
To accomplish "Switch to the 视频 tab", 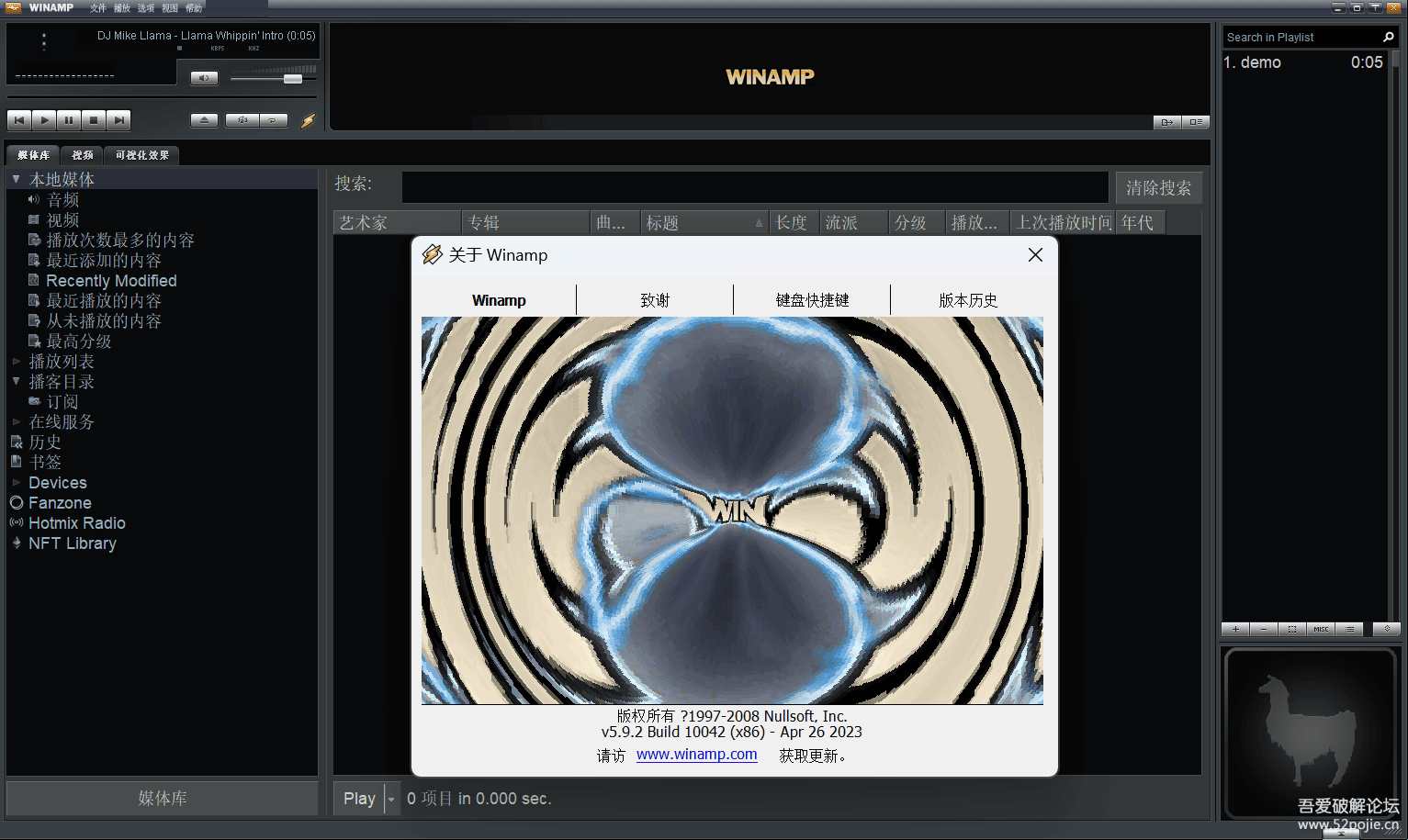I will pos(83,155).
